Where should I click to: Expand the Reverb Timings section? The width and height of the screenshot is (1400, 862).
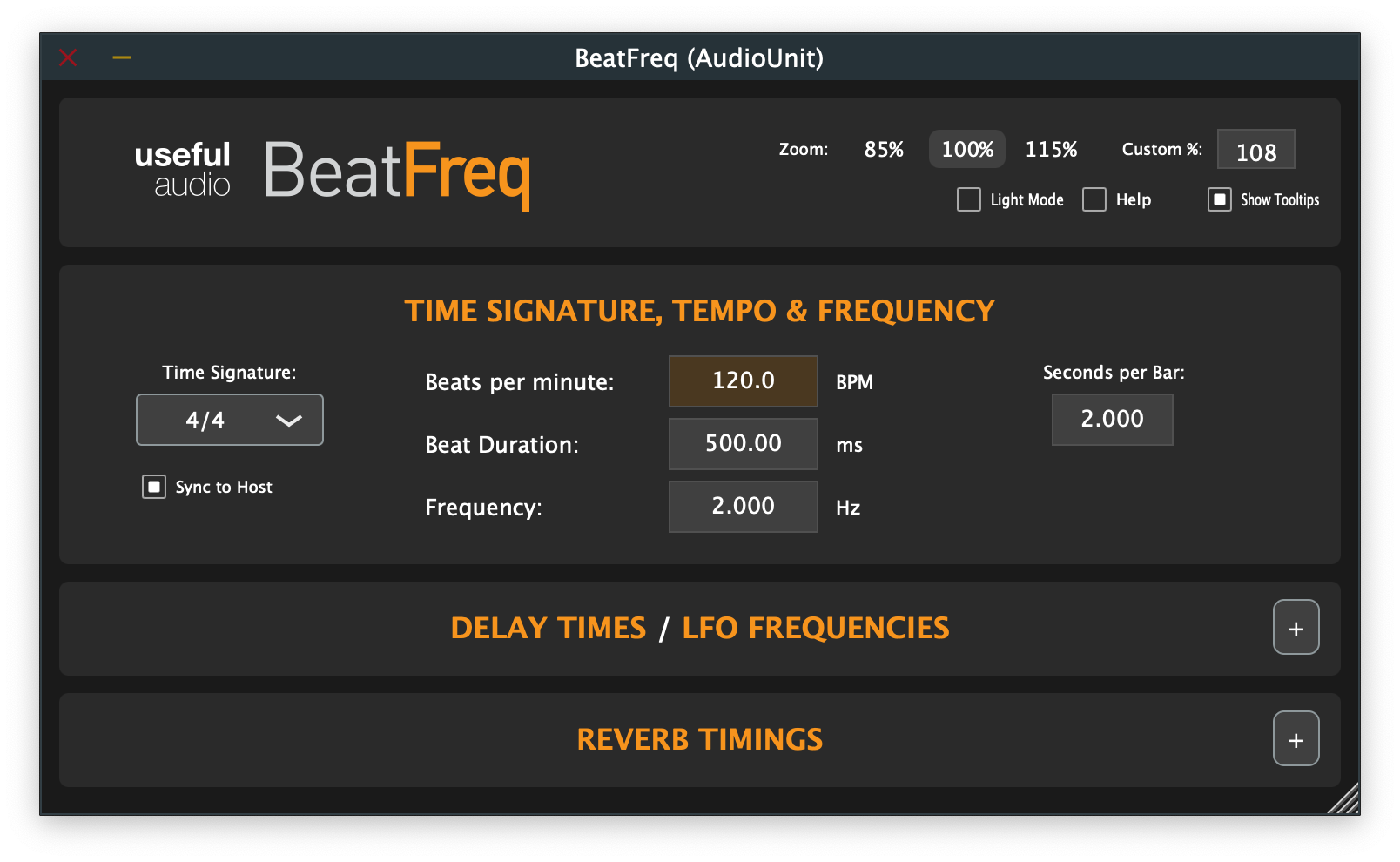coord(1296,738)
